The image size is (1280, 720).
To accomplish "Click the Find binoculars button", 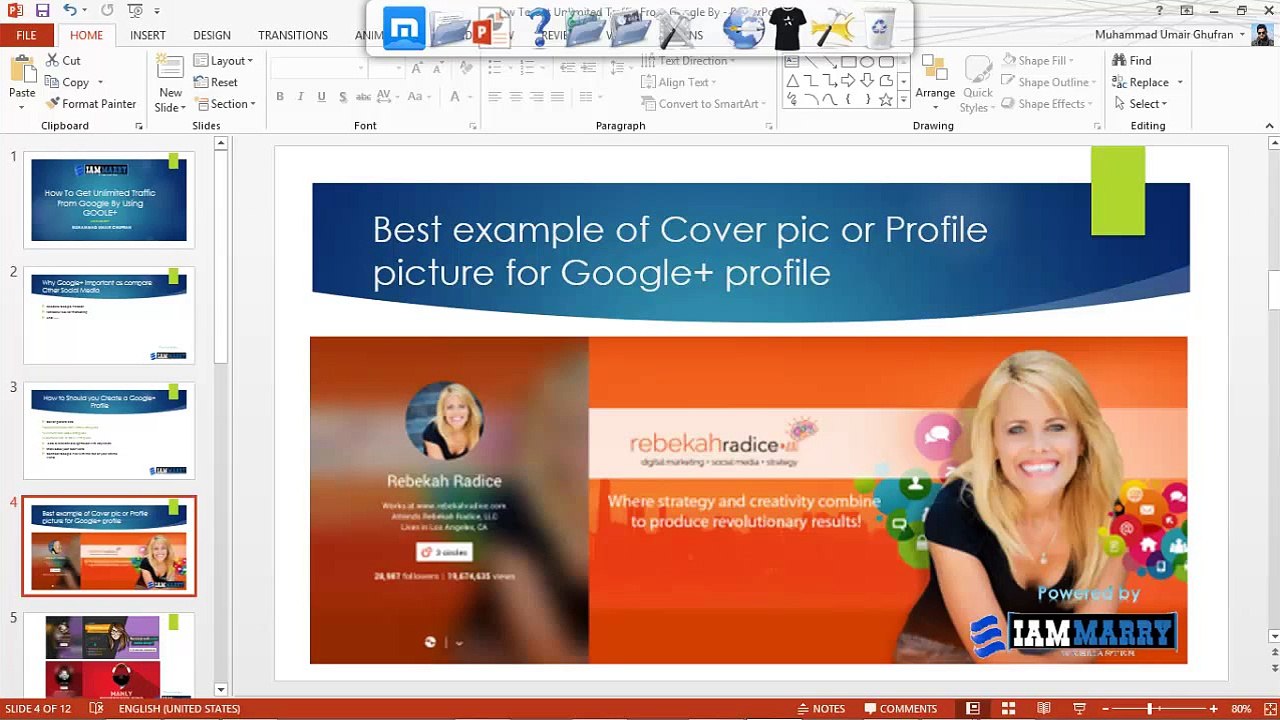I will [x=1132, y=60].
